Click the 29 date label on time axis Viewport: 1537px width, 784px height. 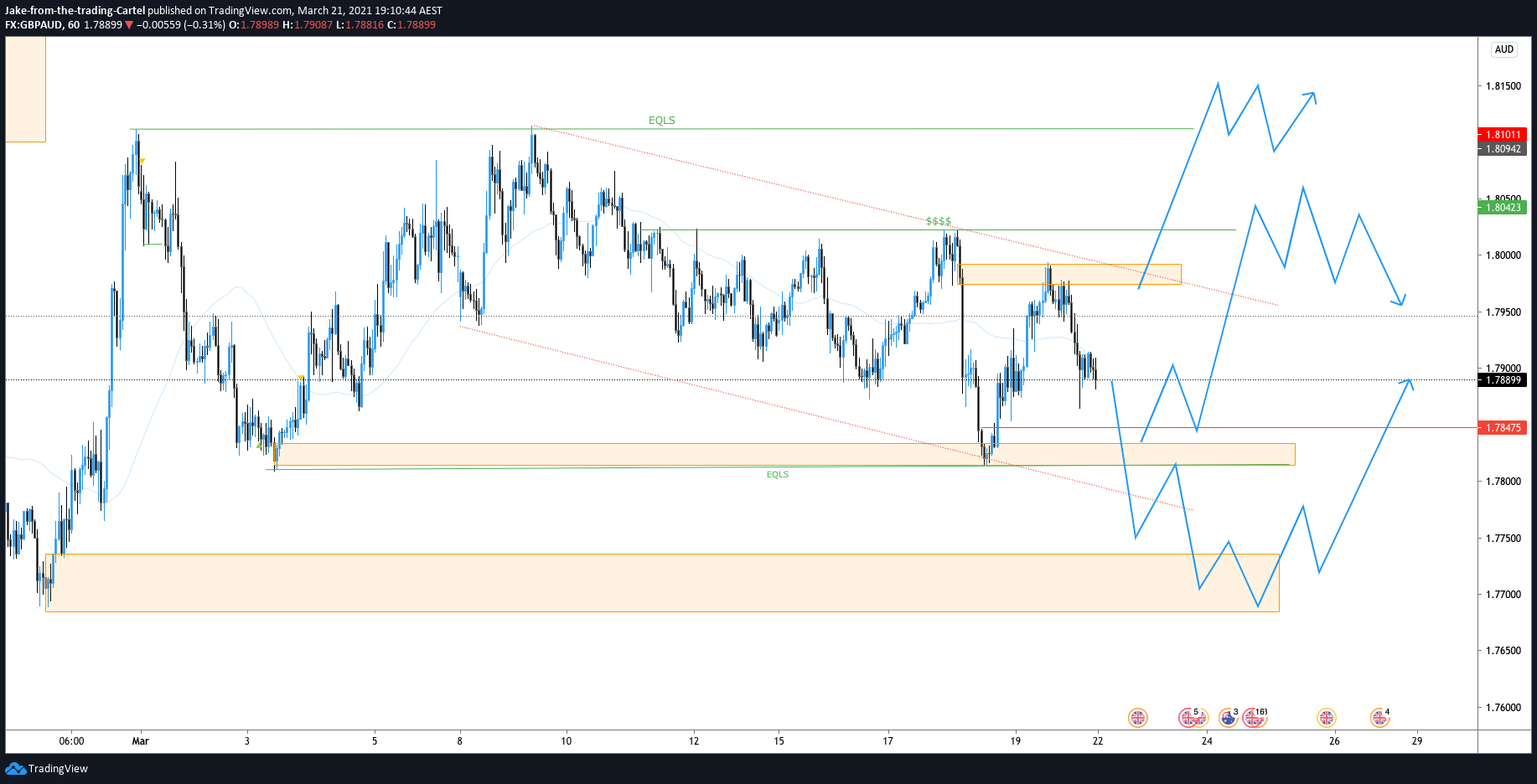[x=1416, y=740]
